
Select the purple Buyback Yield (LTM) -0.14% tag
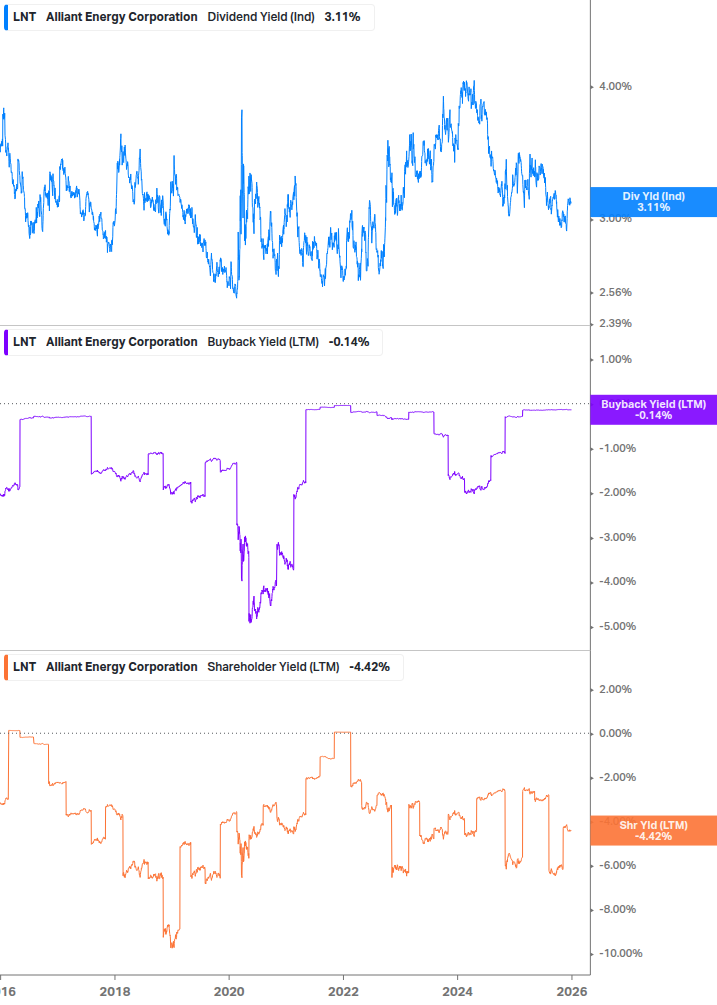click(653, 410)
